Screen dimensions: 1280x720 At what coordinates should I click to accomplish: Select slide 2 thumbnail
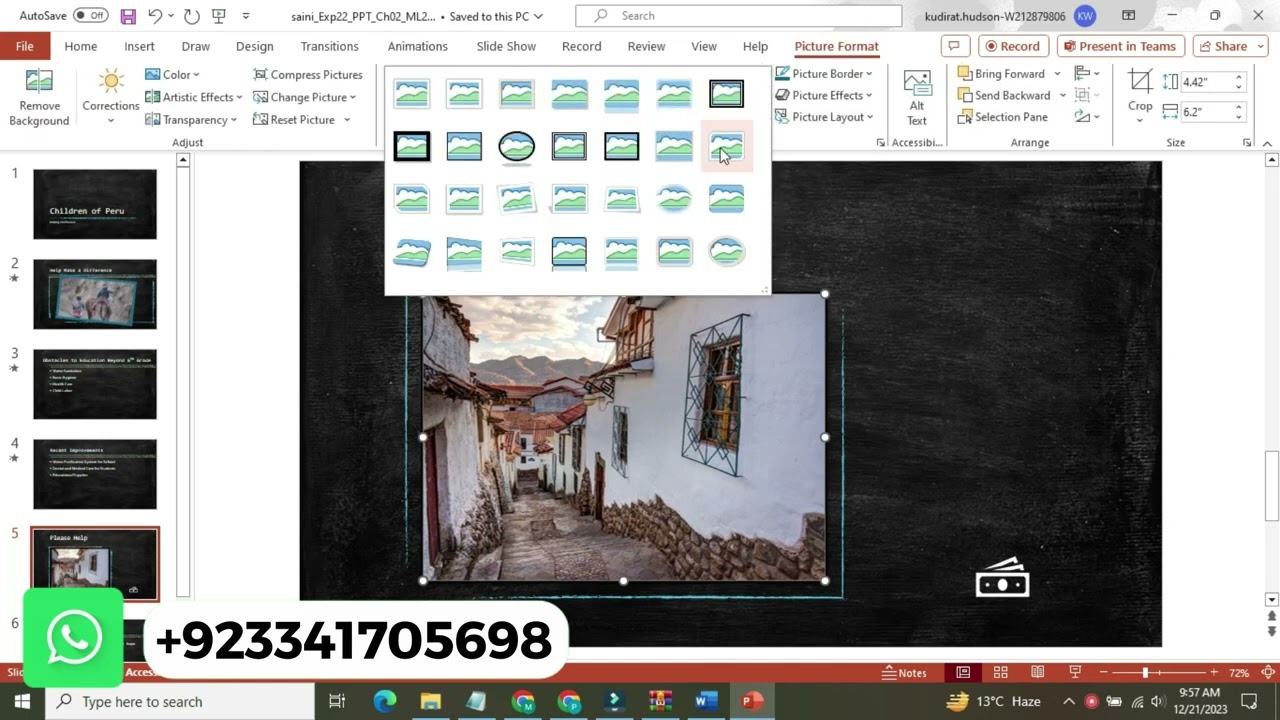coord(95,294)
